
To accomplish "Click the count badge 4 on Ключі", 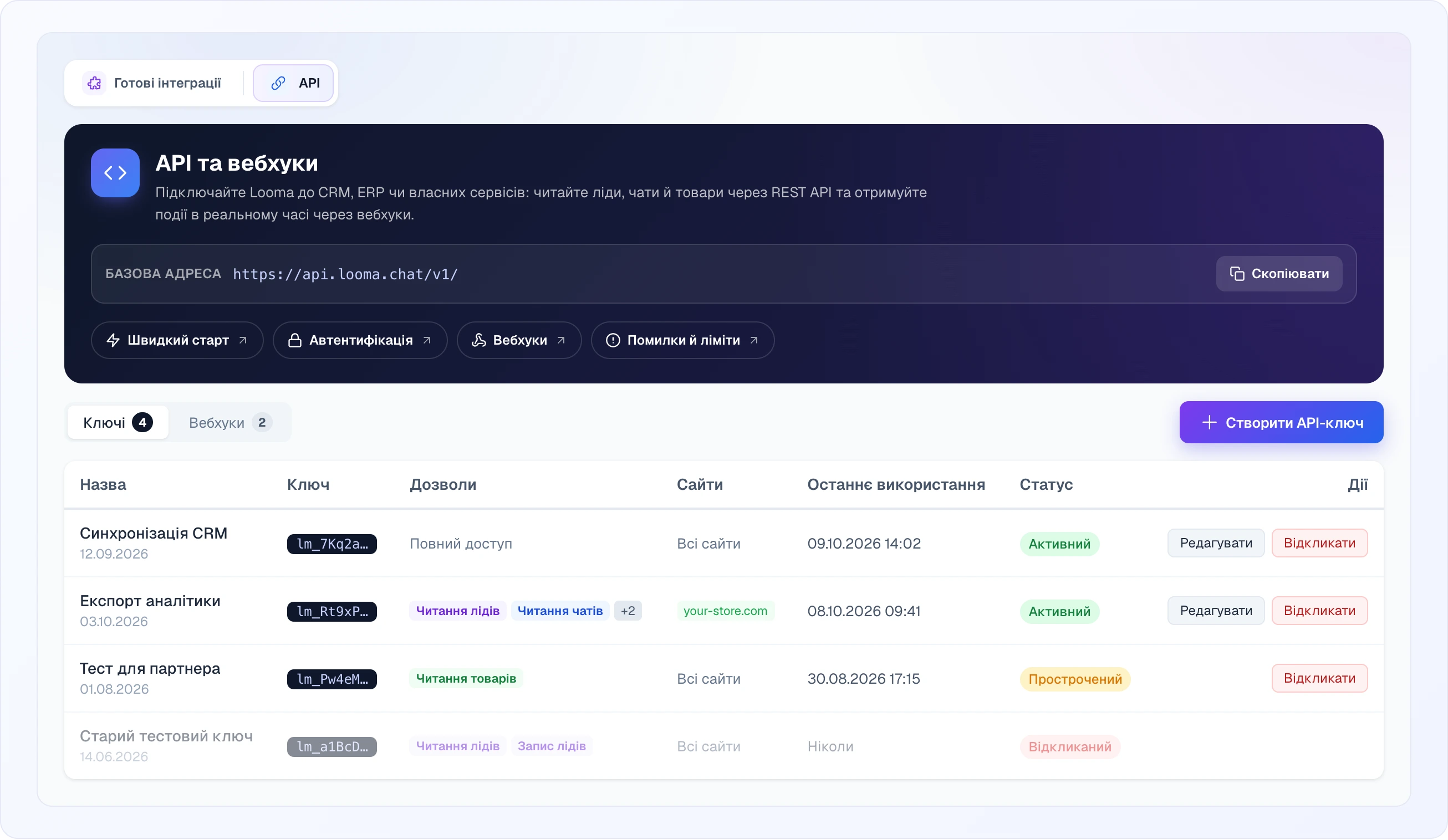I will point(142,423).
